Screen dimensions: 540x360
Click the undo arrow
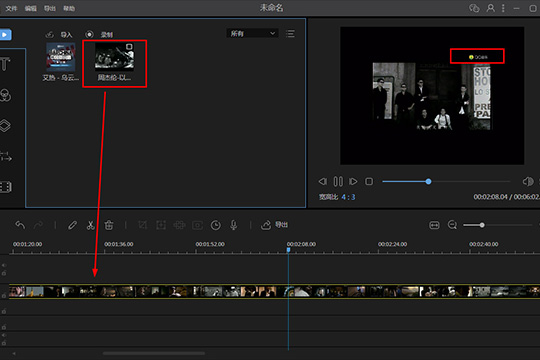(20, 225)
